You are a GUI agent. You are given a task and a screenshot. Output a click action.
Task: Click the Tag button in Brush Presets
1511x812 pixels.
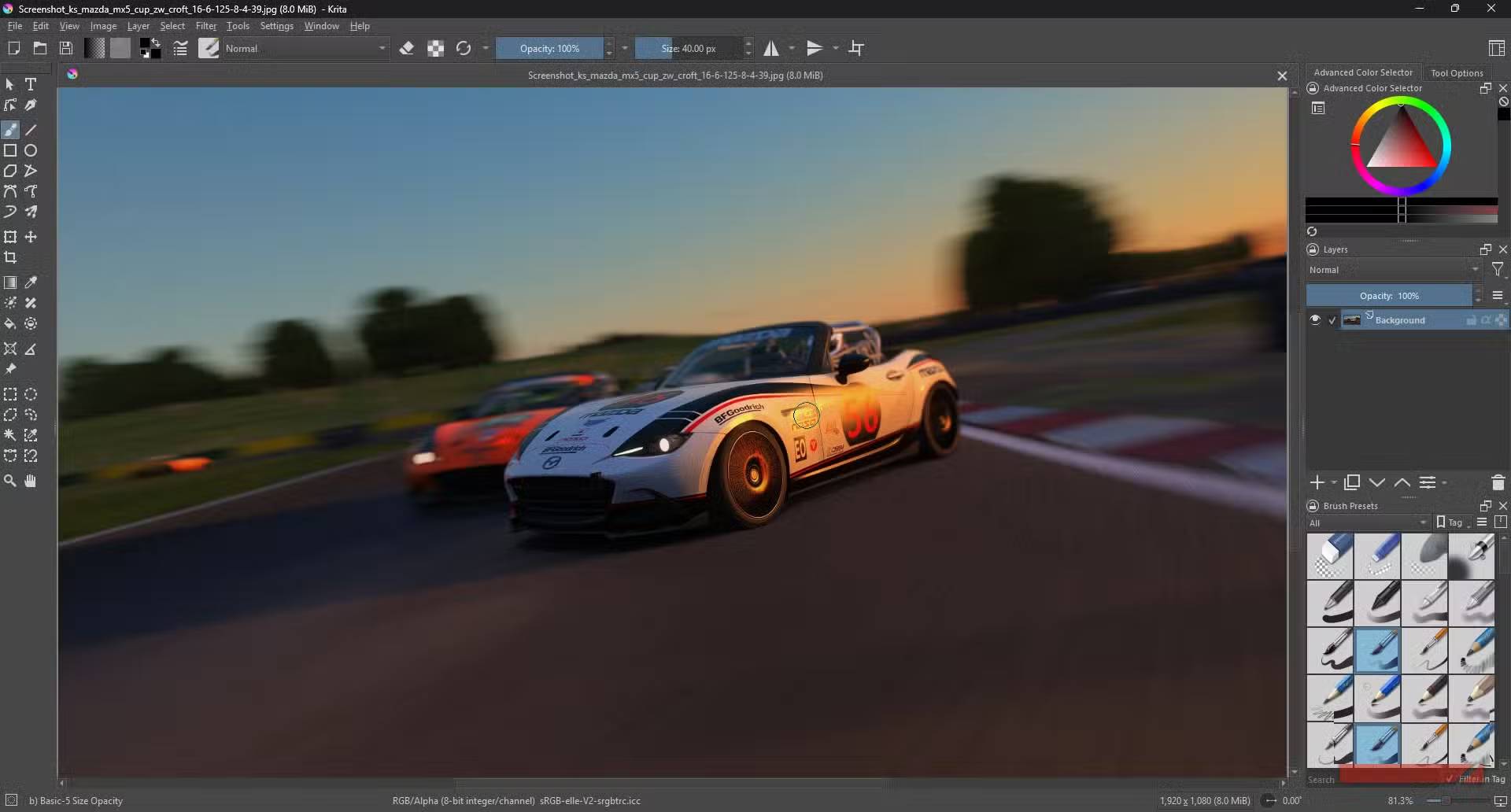pos(1450,522)
